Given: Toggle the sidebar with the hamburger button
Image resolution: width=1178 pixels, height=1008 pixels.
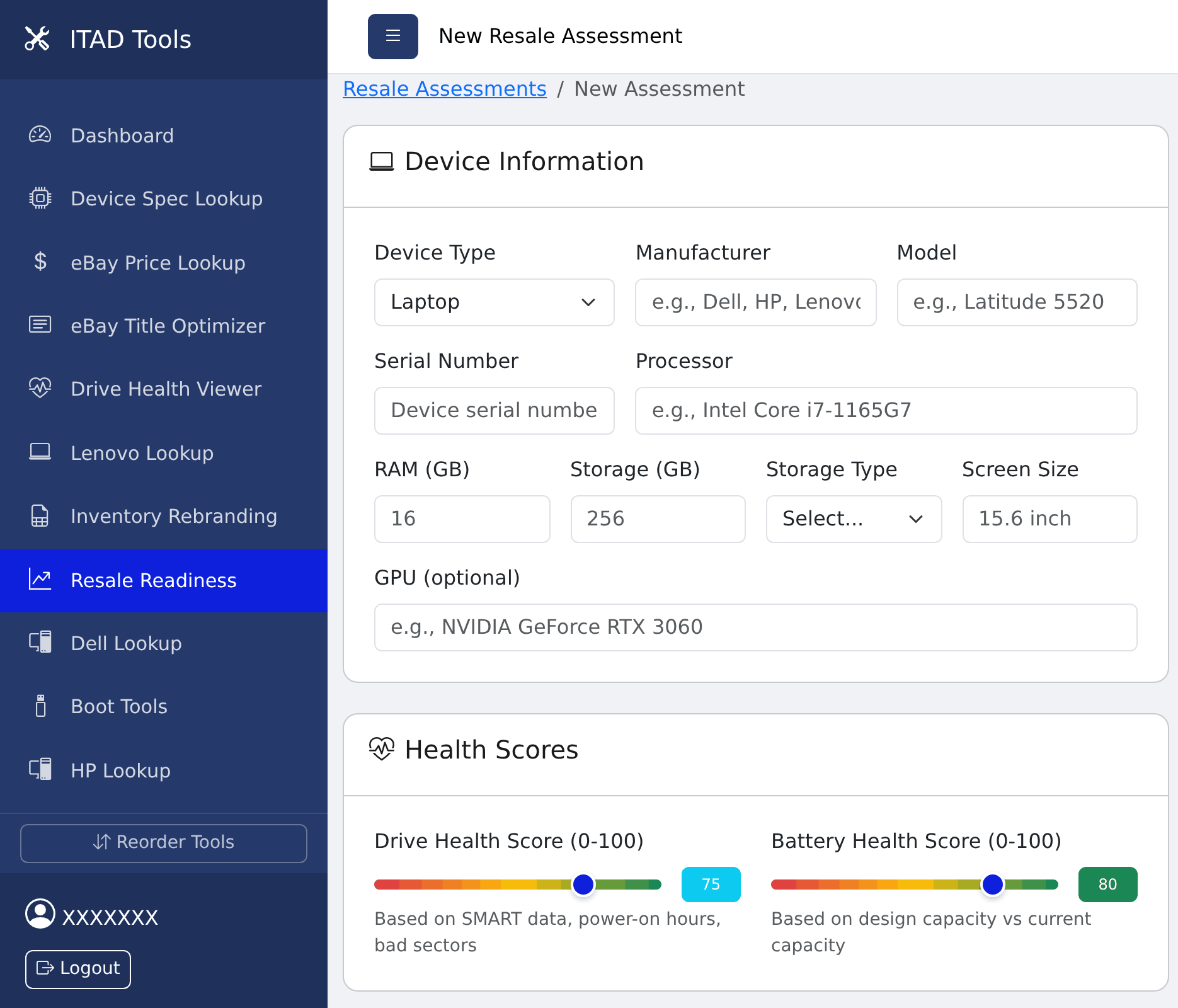Looking at the screenshot, I should pyautogui.click(x=393, y=37).
